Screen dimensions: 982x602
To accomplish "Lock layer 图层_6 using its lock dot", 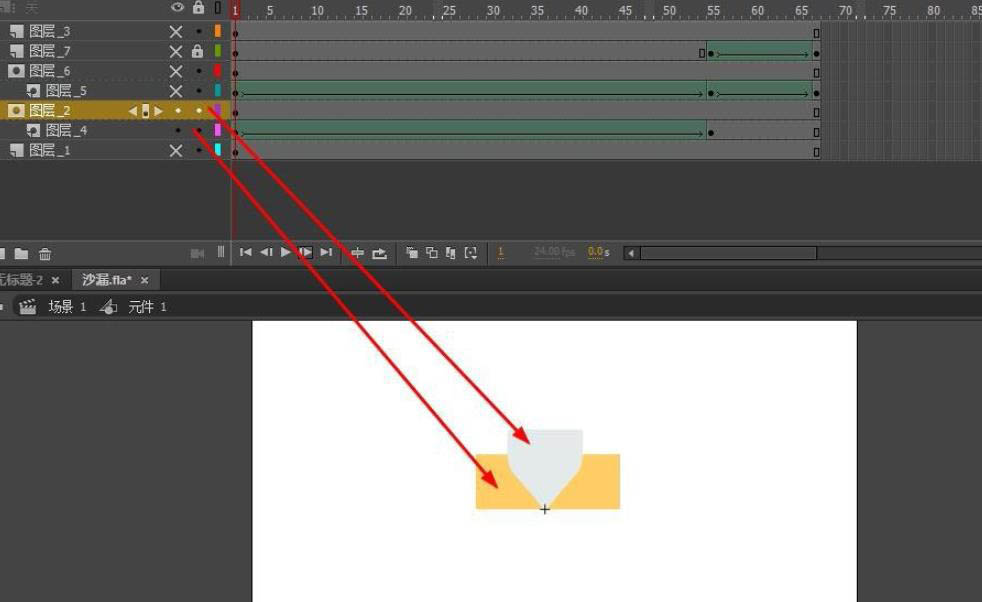I will [x=199, y=71].
